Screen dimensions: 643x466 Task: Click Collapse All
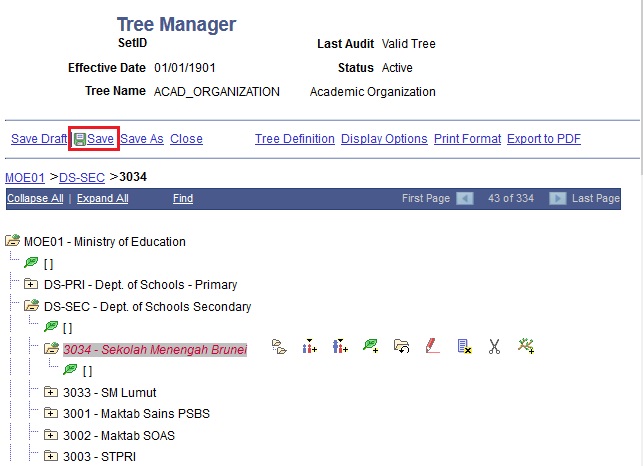click(x=35, y=199)
